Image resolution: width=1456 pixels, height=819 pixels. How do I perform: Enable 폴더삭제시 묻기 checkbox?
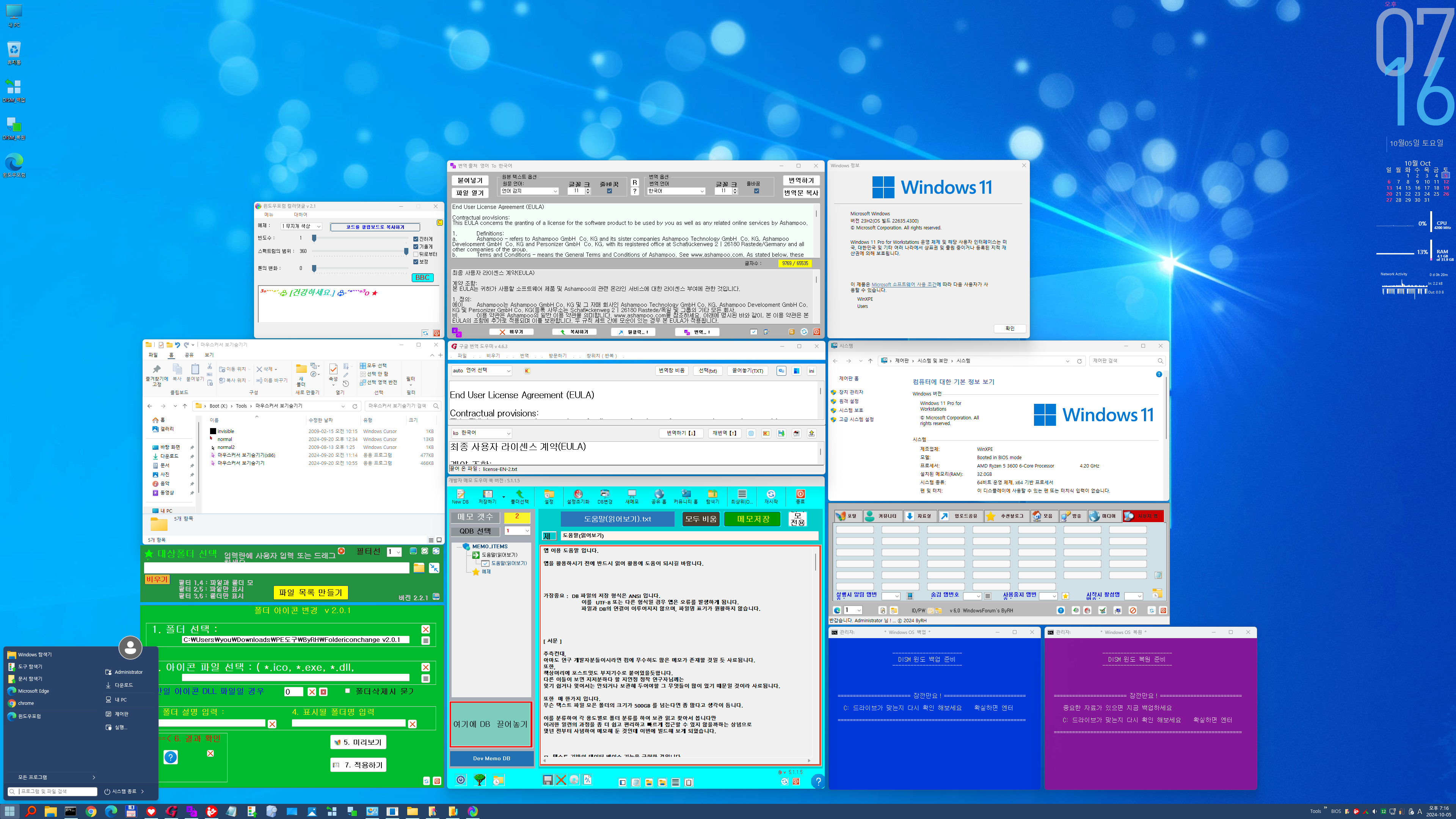tap(348, 691)
